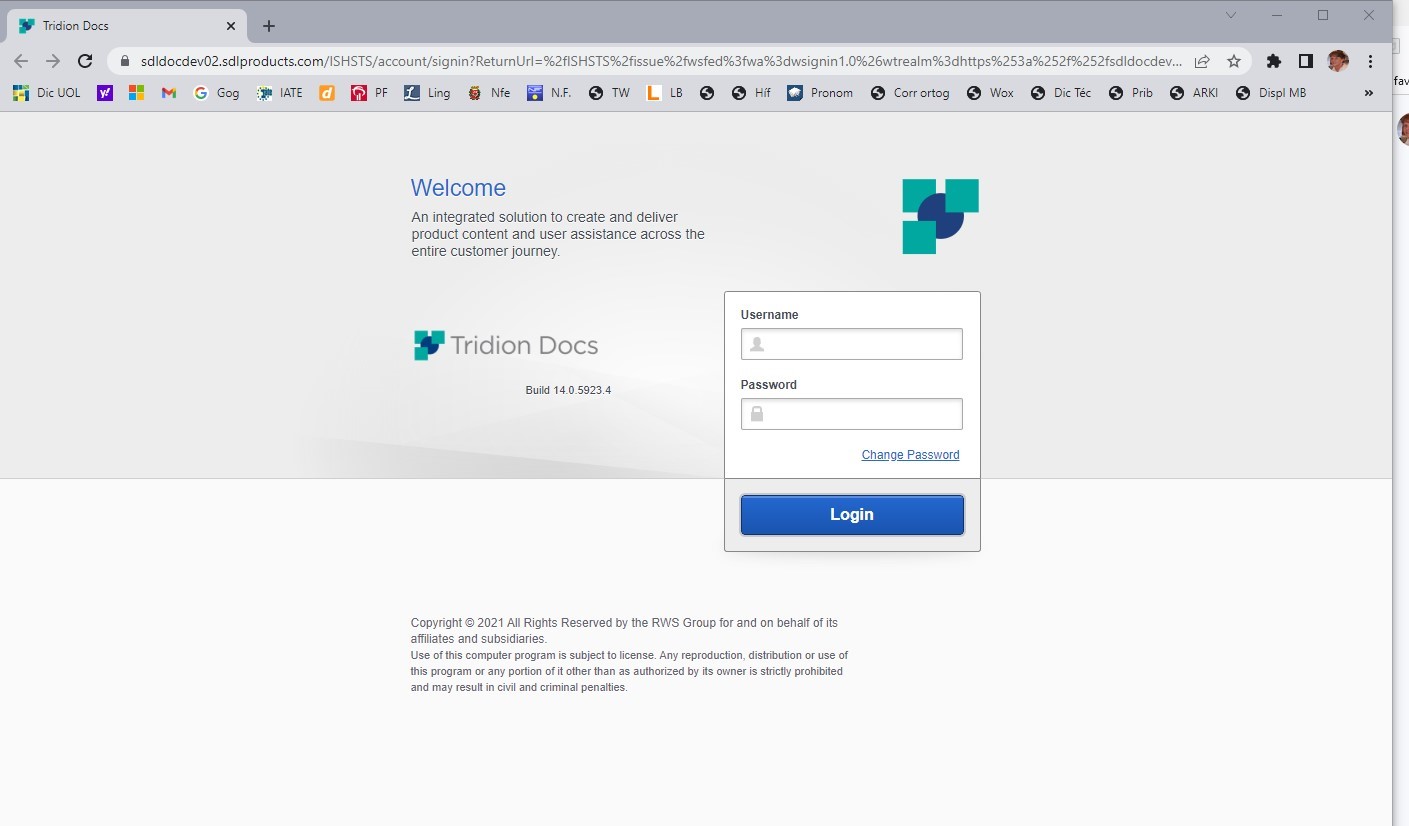The height and width of the screenshot is (826, 1409).
Task: Reload the page with the refresh icon
Action: [85, 61]
